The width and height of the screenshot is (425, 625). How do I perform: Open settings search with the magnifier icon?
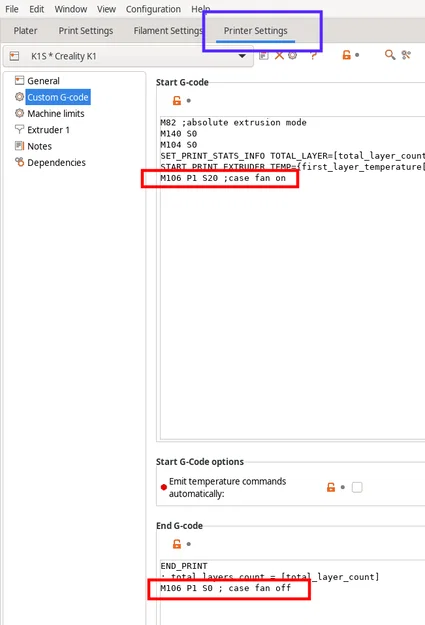pyautogui.click(x=390, y=55)
